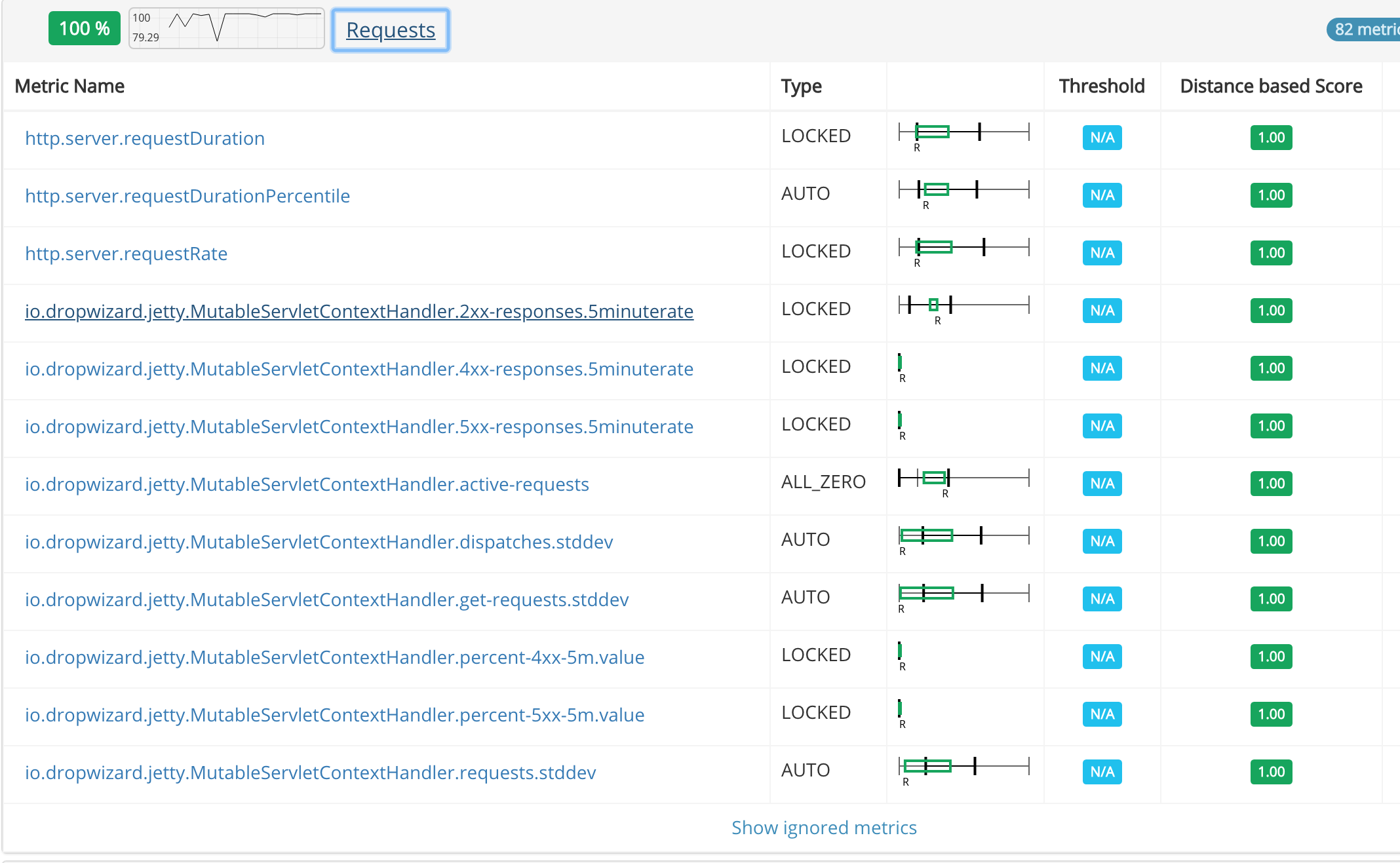Click the 1.00 score for percent-5xx-5m.value
1400x863 pixels.
click(1272, 714)
